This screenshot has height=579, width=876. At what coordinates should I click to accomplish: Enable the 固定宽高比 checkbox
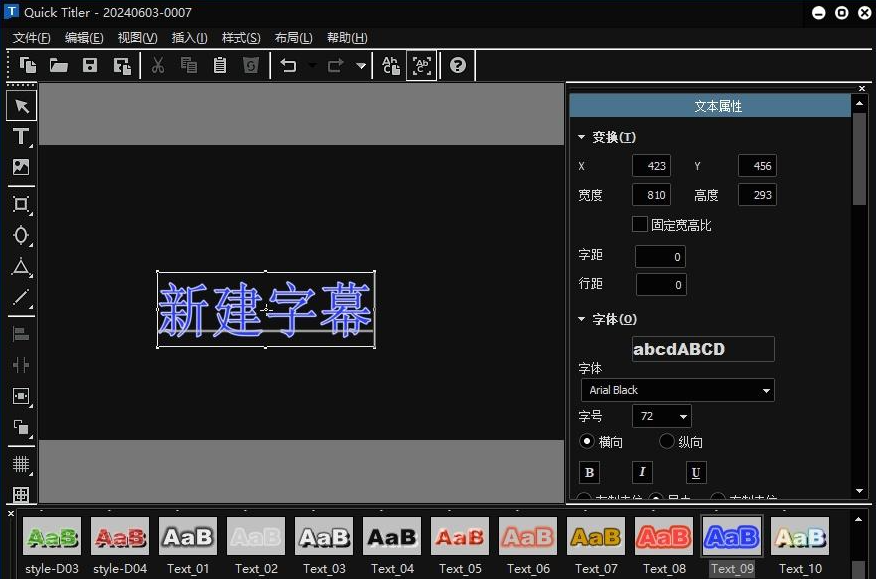pos(640,224)
